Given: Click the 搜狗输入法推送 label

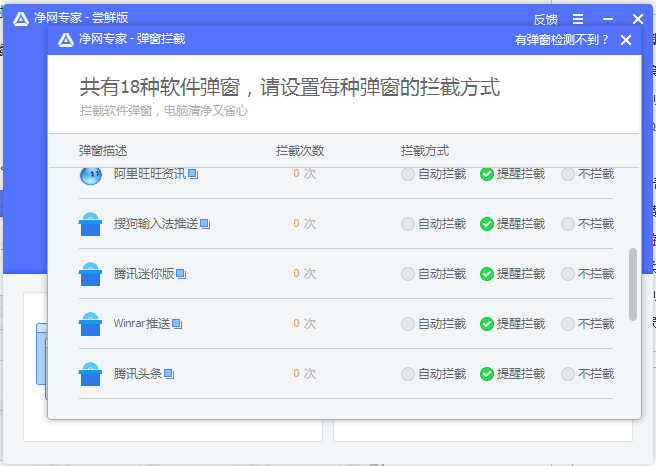Looking at the screenshot, I should [x=156, y=224].
